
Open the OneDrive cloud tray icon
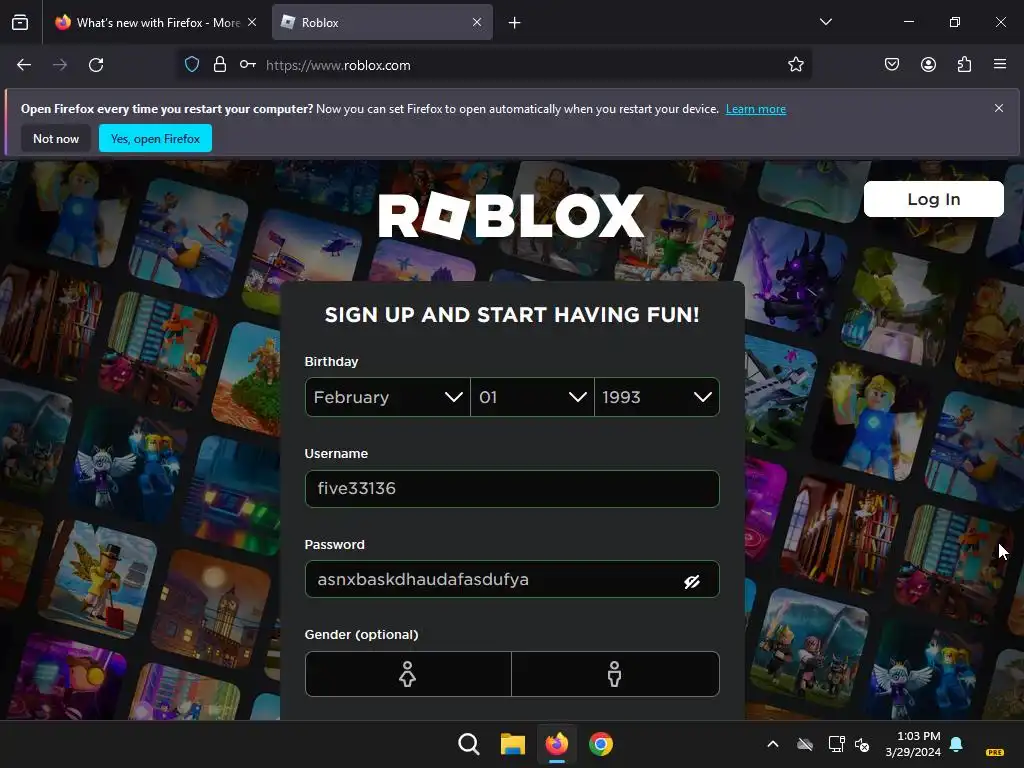[805, 744]
